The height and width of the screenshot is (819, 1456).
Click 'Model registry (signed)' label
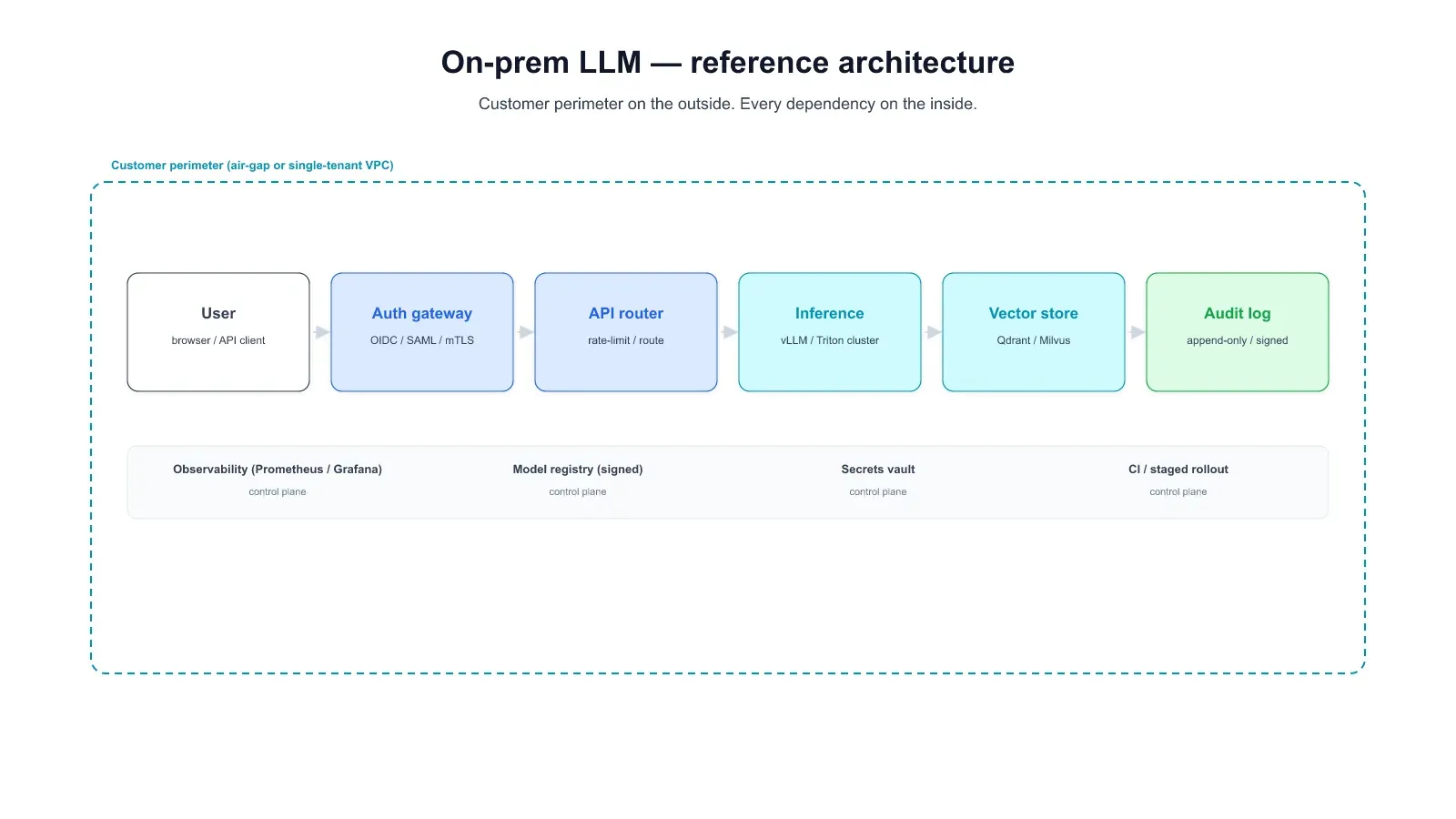(578, 470)
